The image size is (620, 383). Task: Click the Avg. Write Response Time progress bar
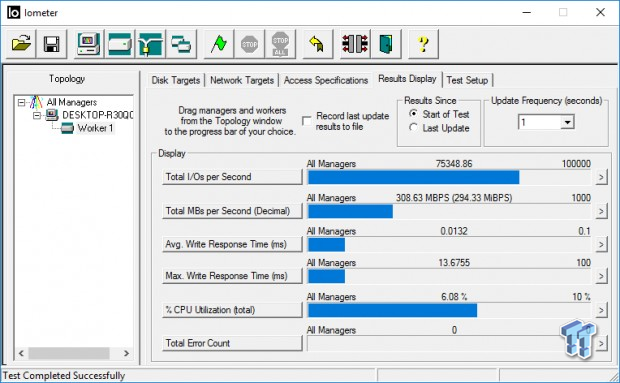pyautogui.click(x=450, y=245)
